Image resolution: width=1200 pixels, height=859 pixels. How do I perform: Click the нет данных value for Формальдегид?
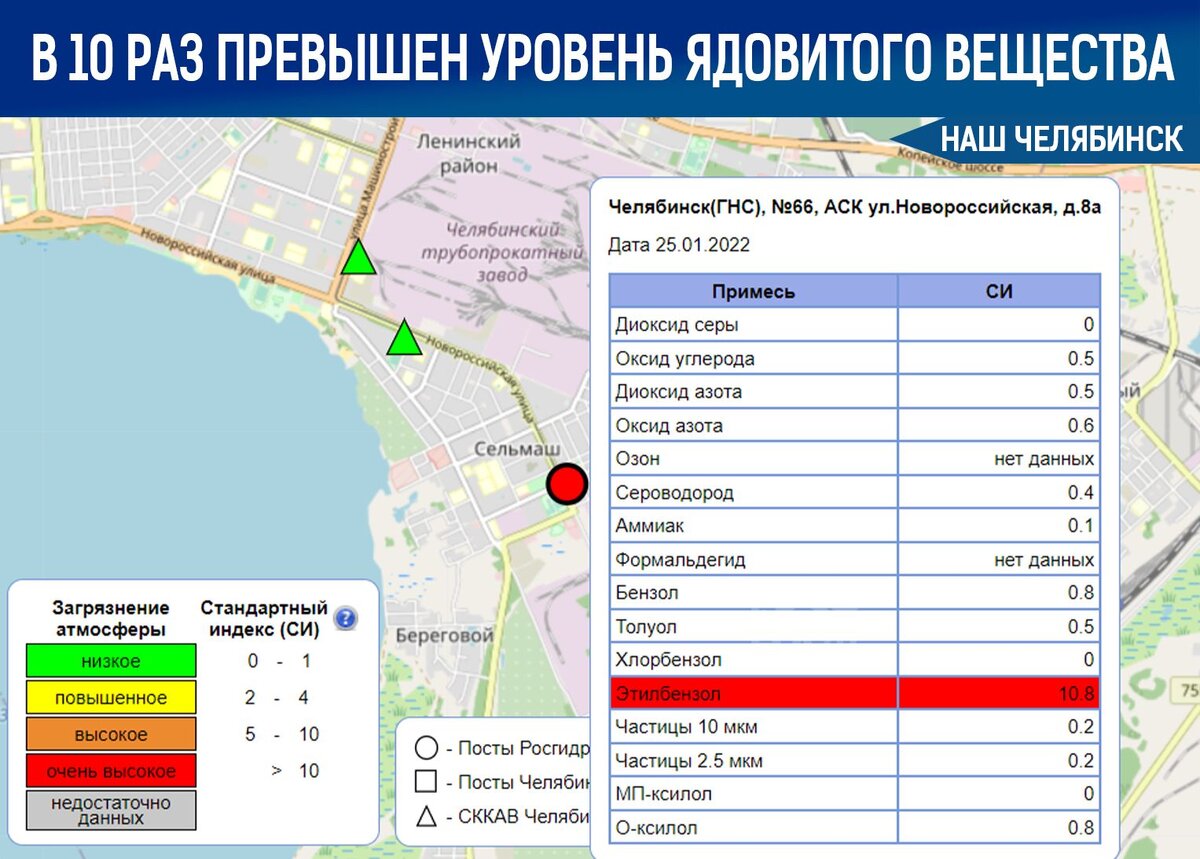tap(1044, 560)
